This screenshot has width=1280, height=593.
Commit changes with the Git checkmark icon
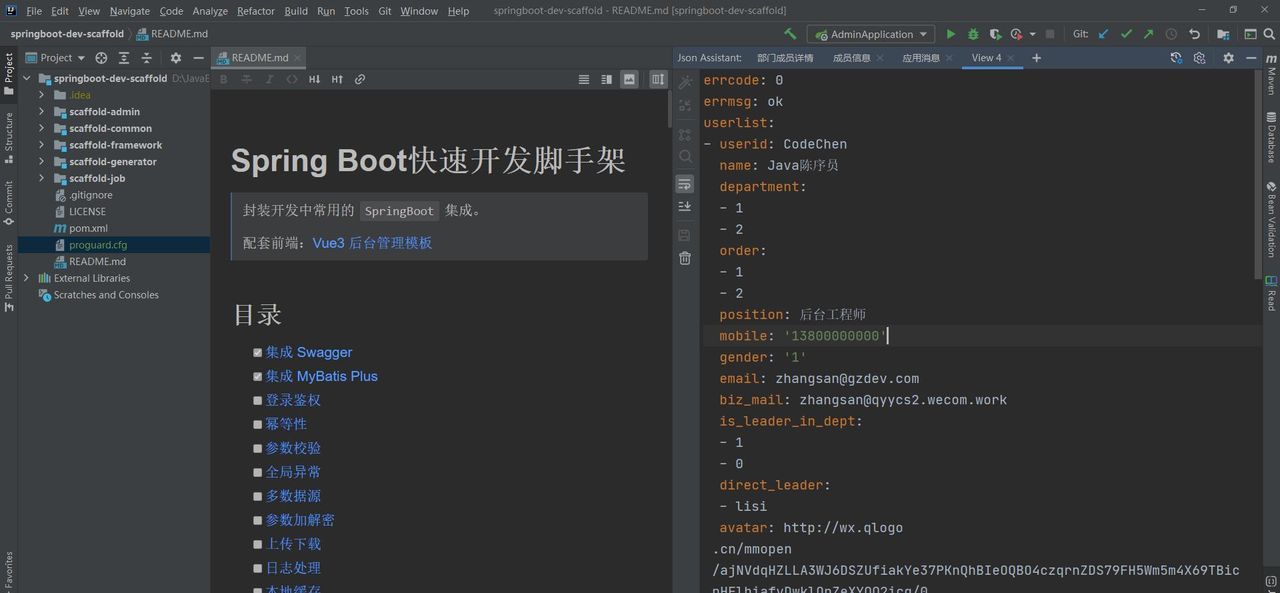1126,33
